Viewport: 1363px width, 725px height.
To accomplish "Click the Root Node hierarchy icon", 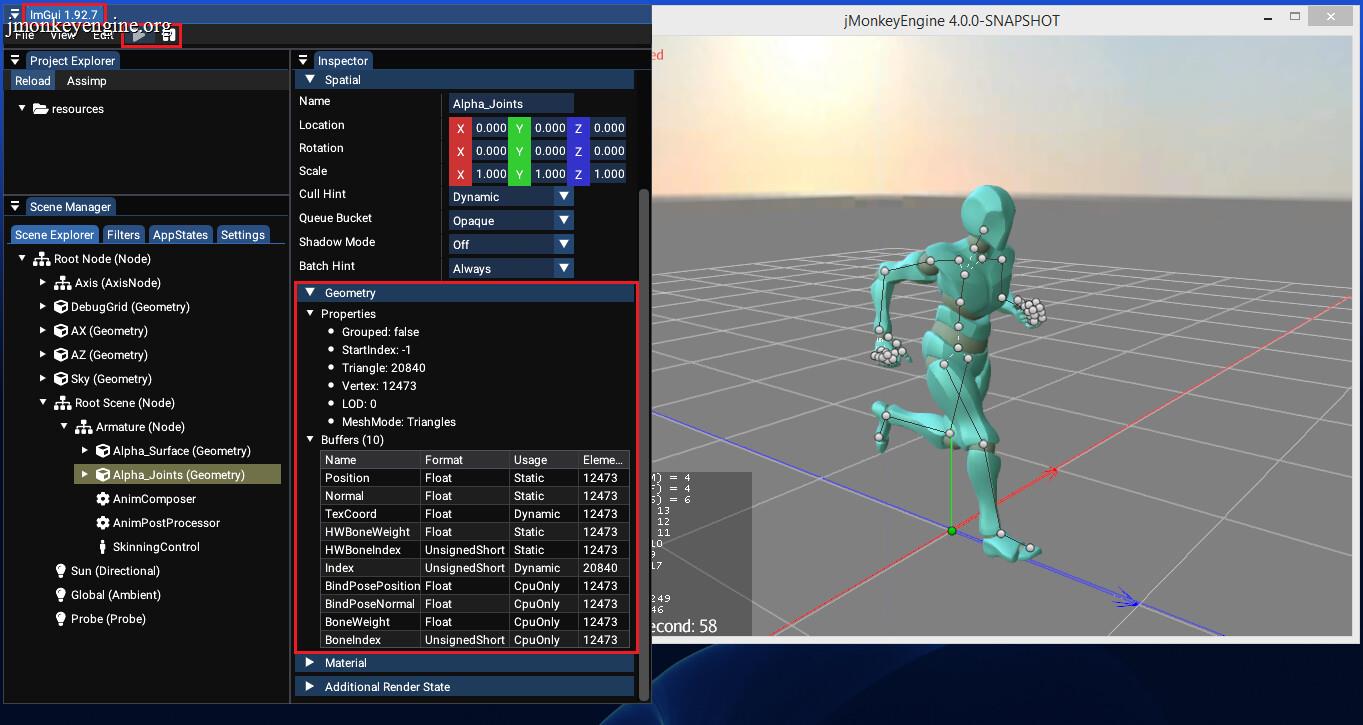I will tap(42, 259).
